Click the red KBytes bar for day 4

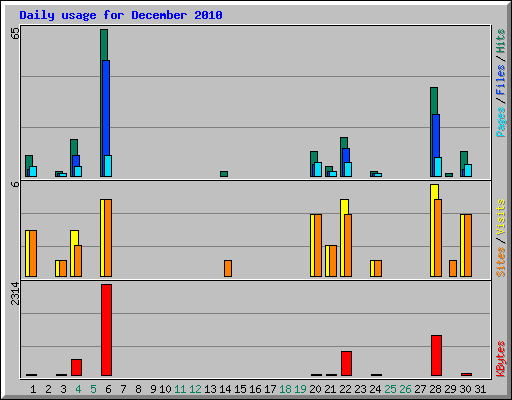(76, 368)
